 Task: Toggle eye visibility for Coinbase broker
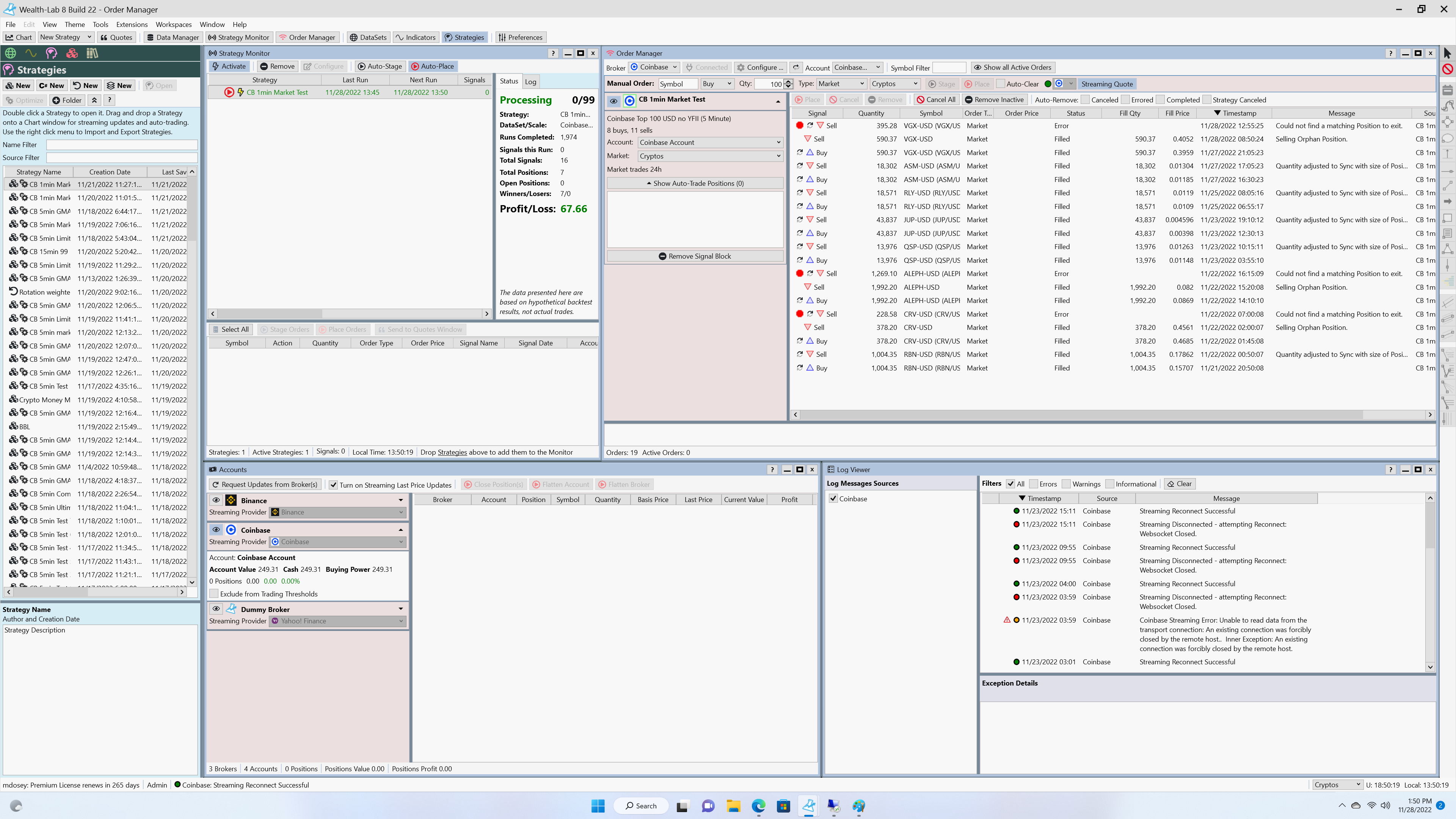point(216,530)
